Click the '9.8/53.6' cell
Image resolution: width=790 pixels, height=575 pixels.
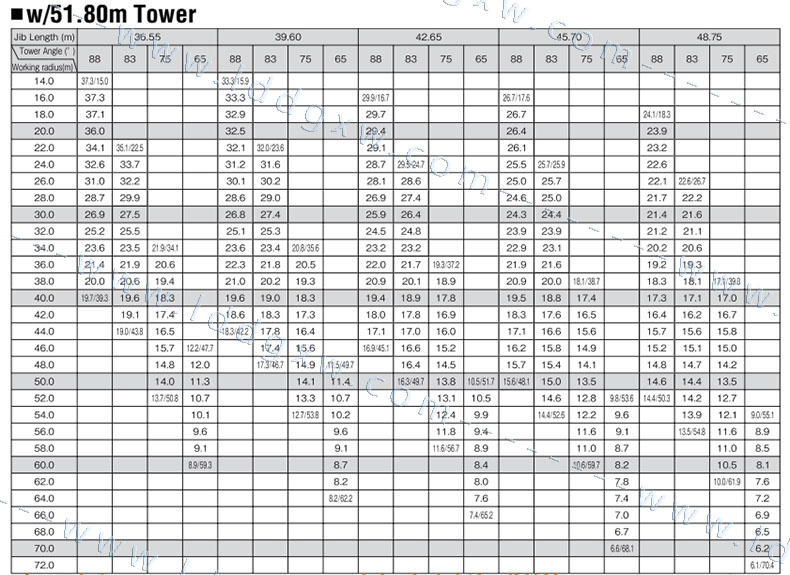[x=622, y=398]
